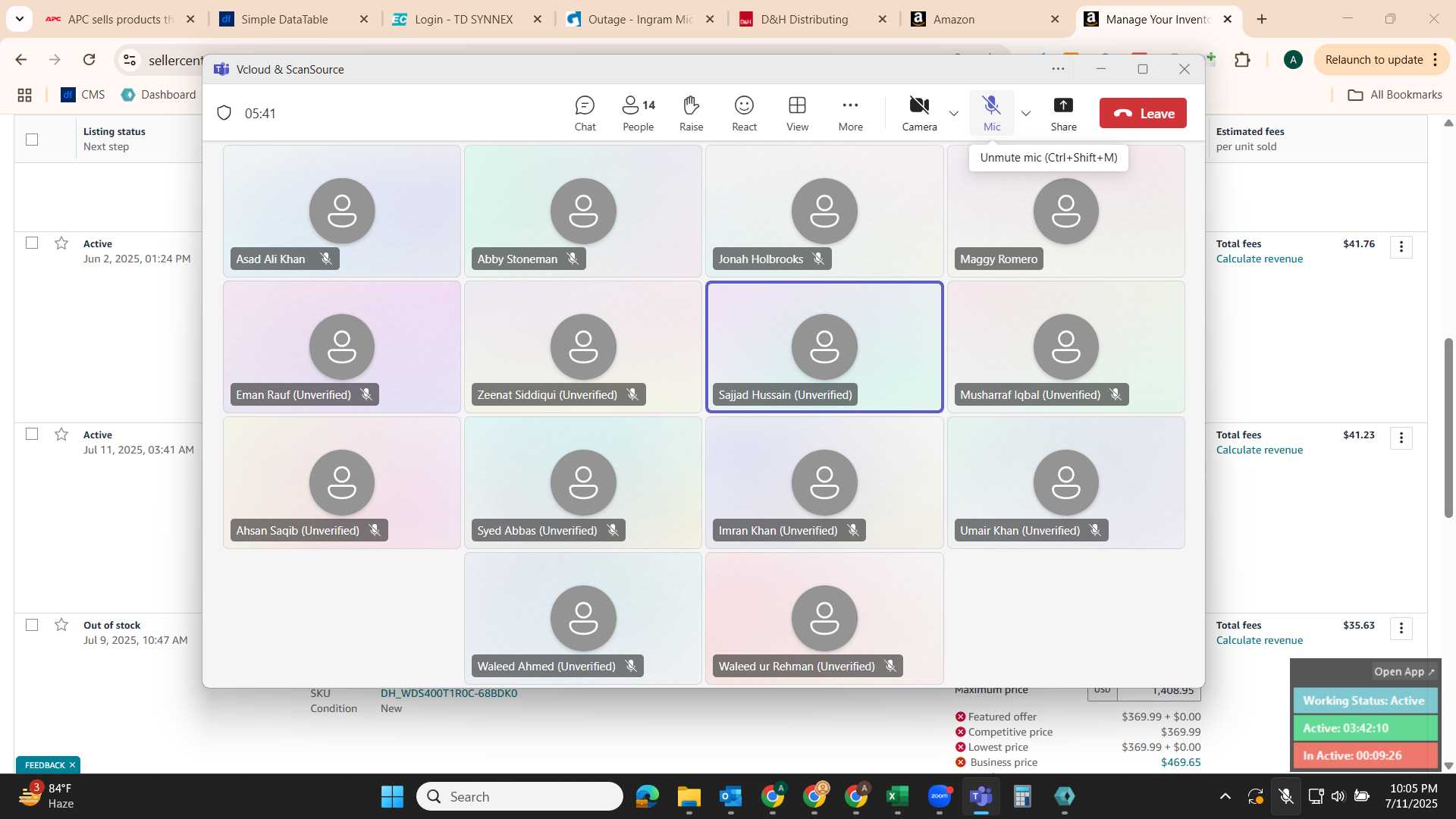Open the Dashboard bookmark
Image resolution: width=1456 pixels, height=819 pixels.
pos(158,95)
